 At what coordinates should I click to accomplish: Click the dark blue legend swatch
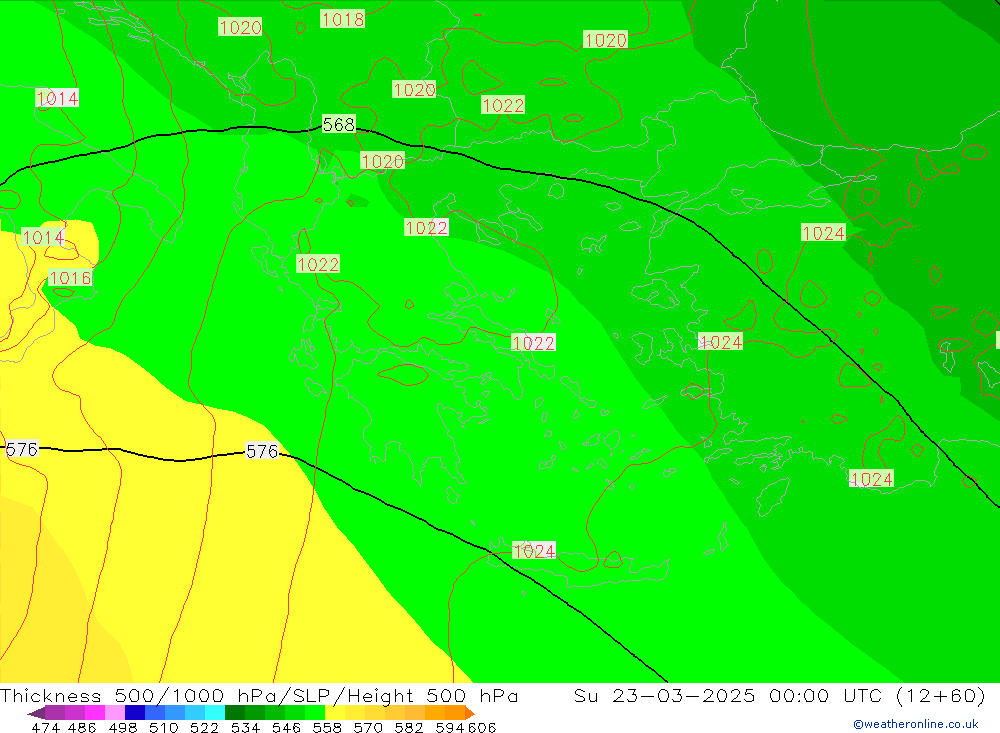coord(135,713)
